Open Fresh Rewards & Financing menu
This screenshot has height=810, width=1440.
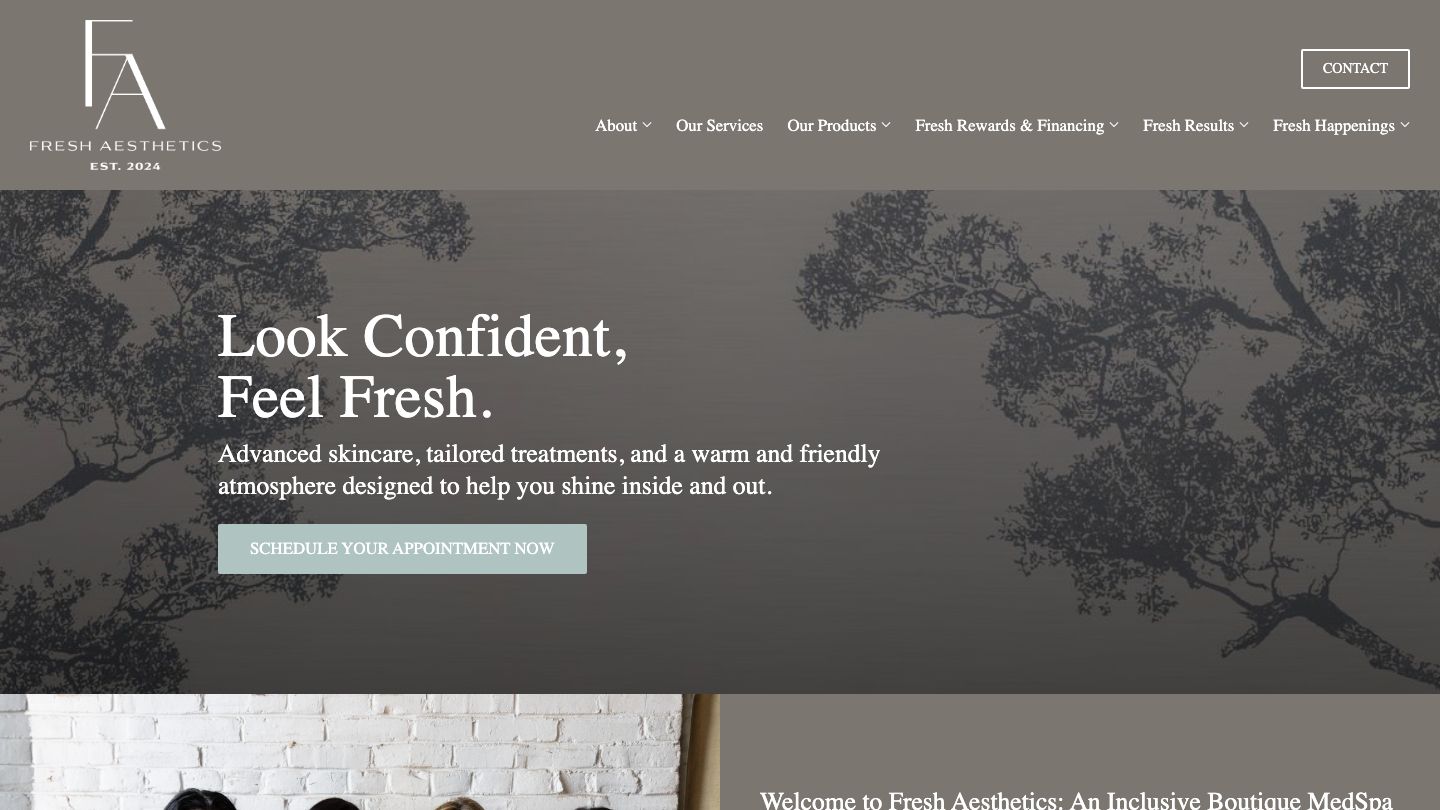pos(1009,125)
